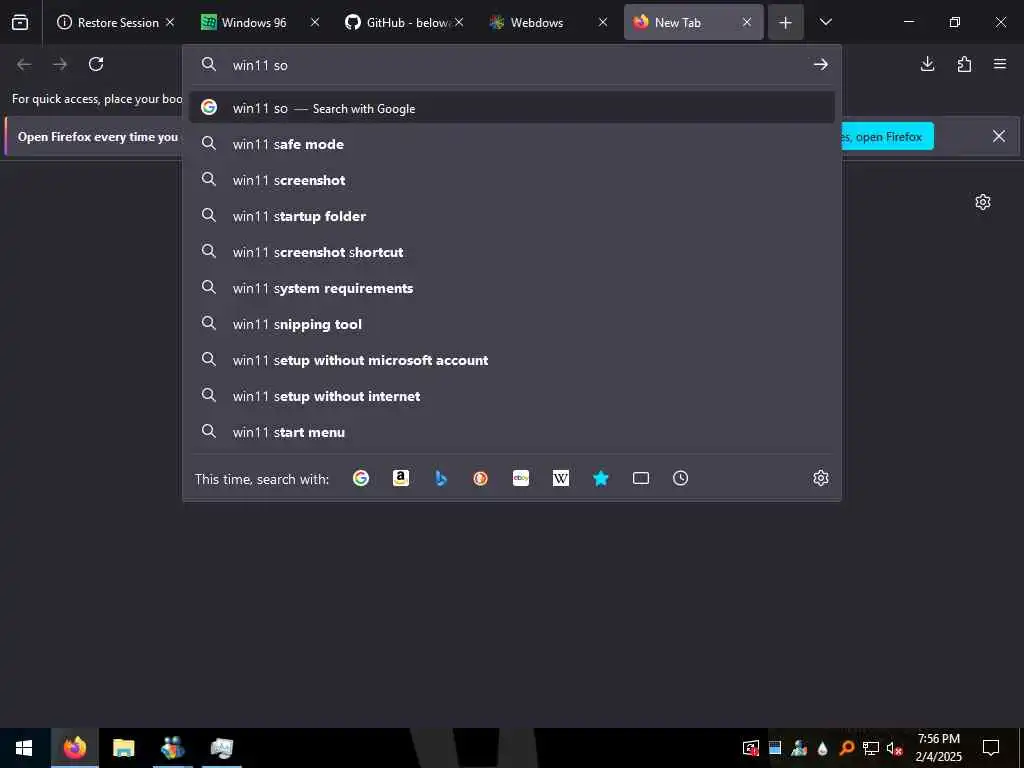The width and height of the screenshot is (1024, 768).
Task: Open the Extensions puzzle icon
Action: click(964, 64)
